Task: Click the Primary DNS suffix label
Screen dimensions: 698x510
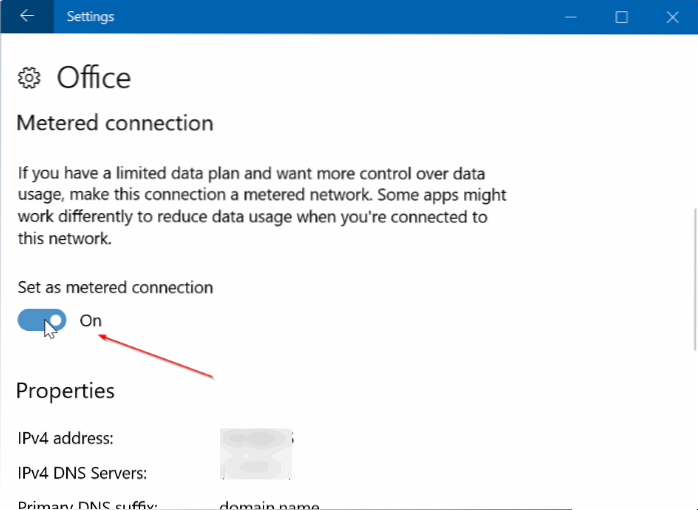Action: 87,503
